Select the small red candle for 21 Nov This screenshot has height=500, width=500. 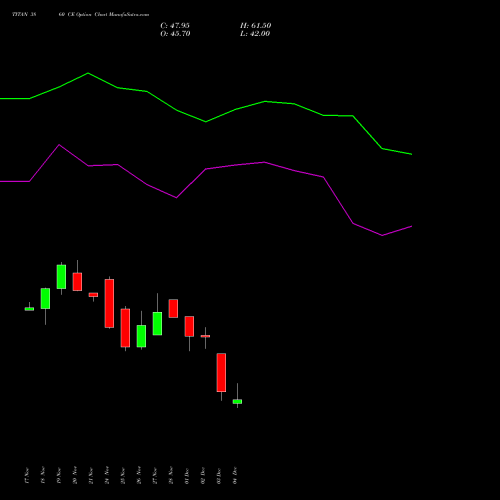pos(93,295)
